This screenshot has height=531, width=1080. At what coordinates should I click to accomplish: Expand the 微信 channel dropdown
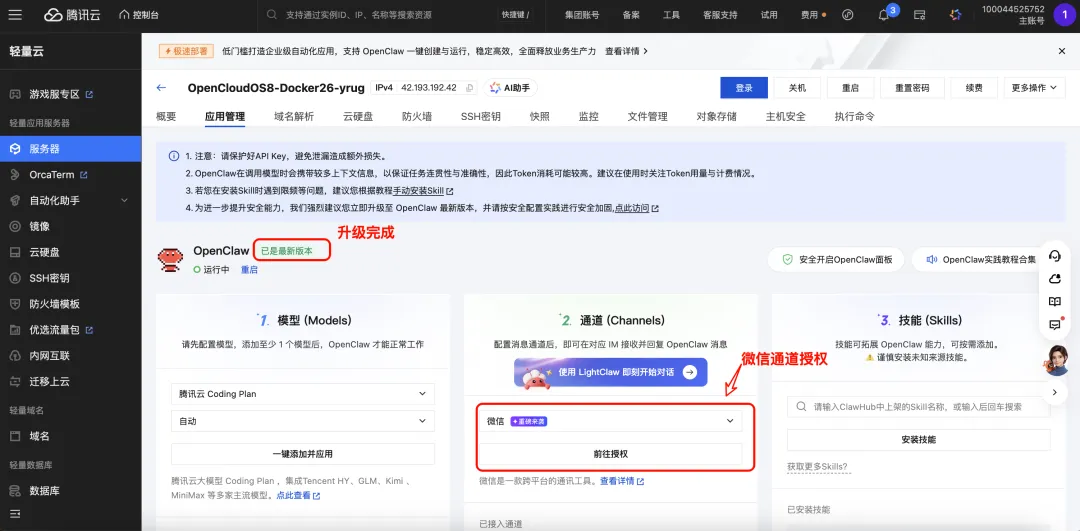pos(611,421)
